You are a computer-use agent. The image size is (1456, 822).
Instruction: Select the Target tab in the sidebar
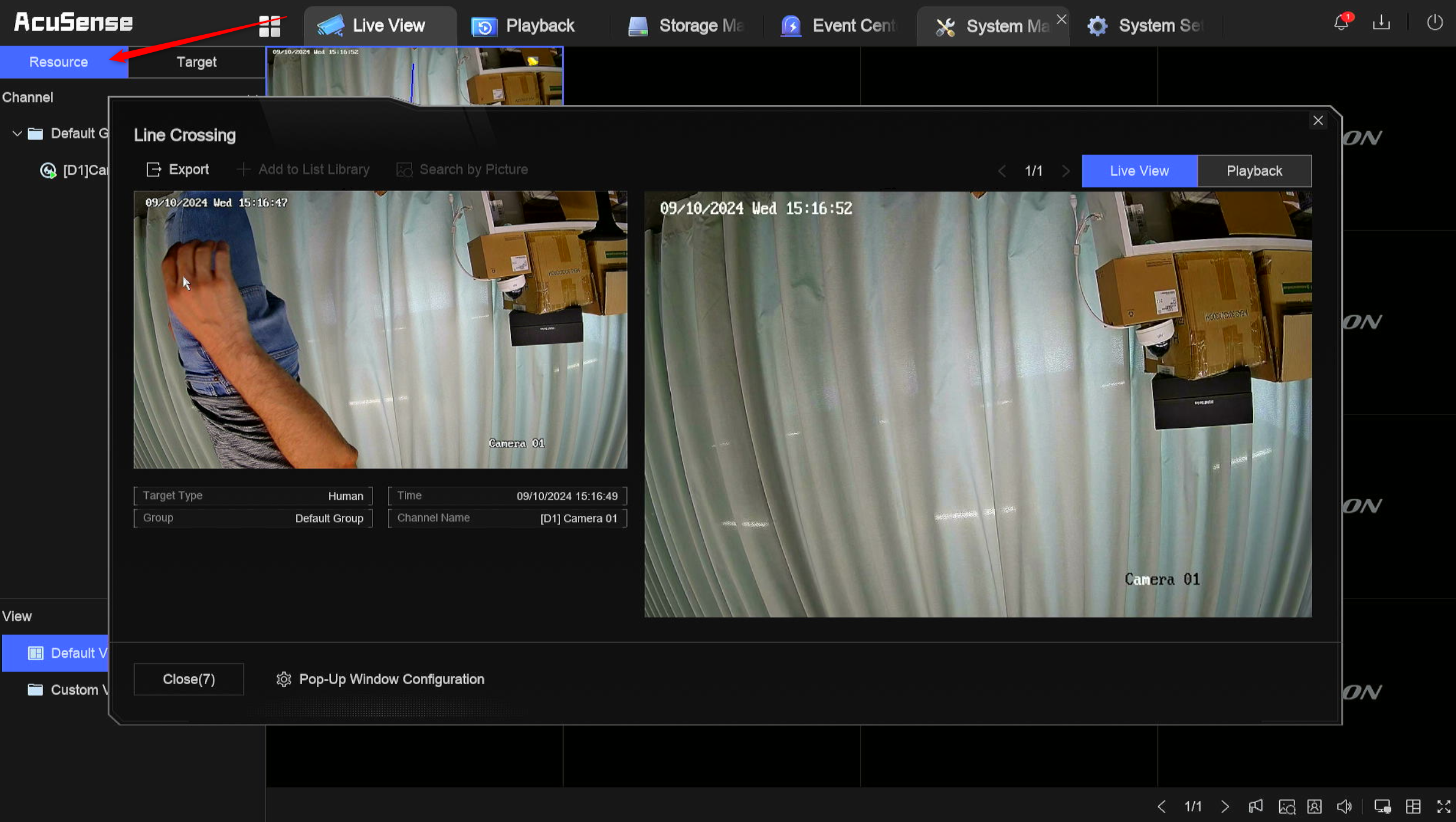pos(196,62)
